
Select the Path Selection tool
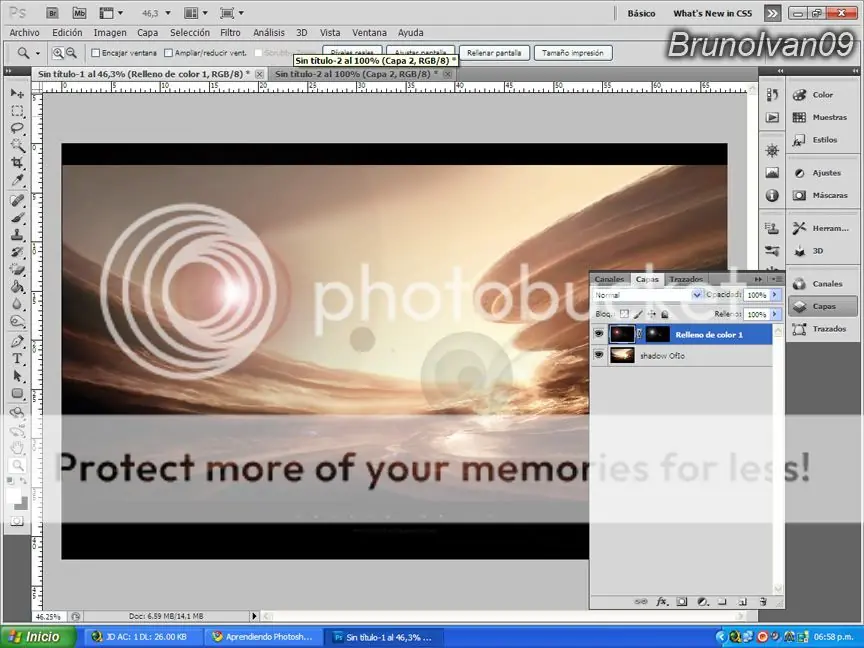pos(17,376)
